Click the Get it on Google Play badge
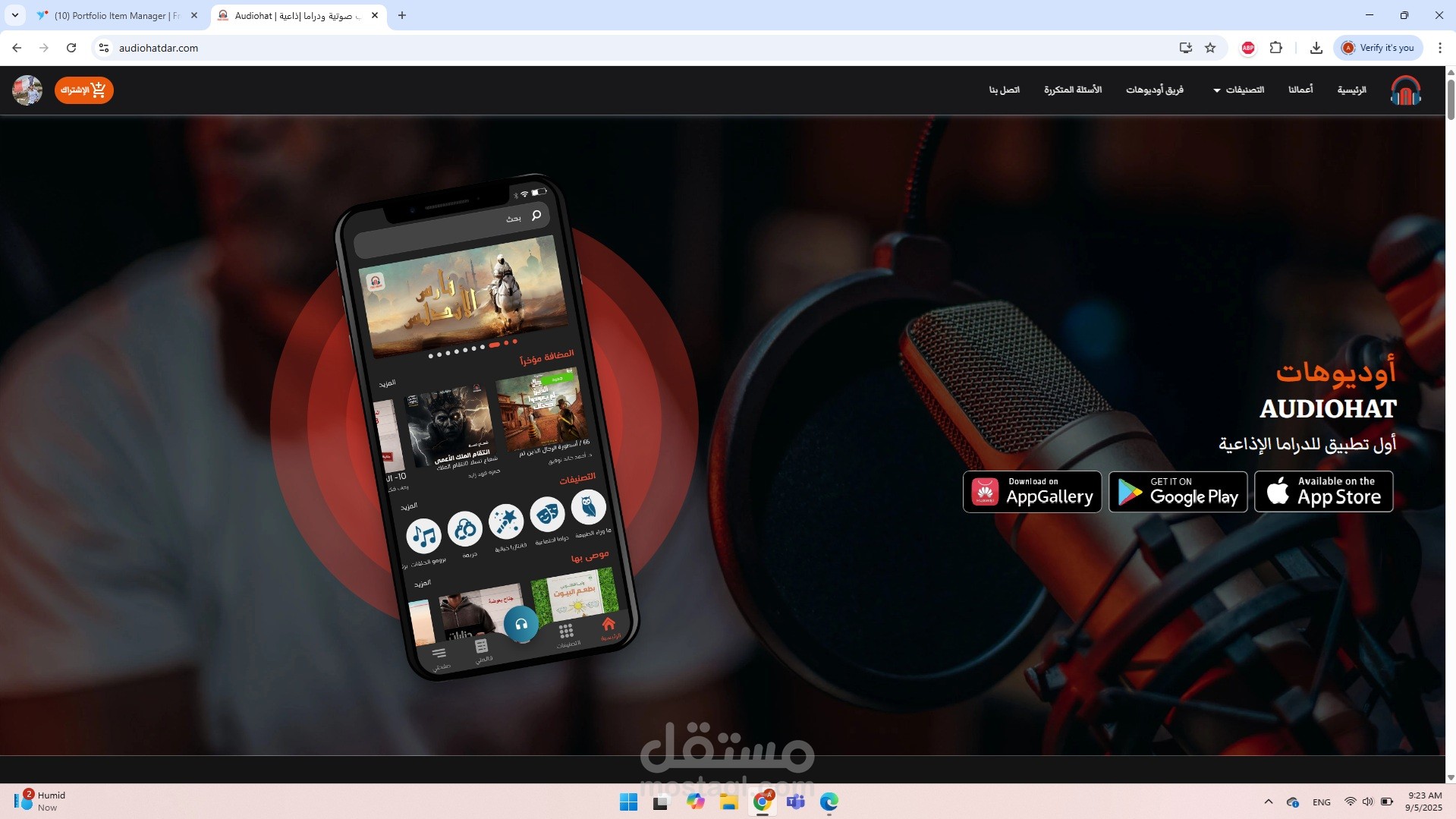Viewport: 1456px width, 819px height. coord(1178,492)
